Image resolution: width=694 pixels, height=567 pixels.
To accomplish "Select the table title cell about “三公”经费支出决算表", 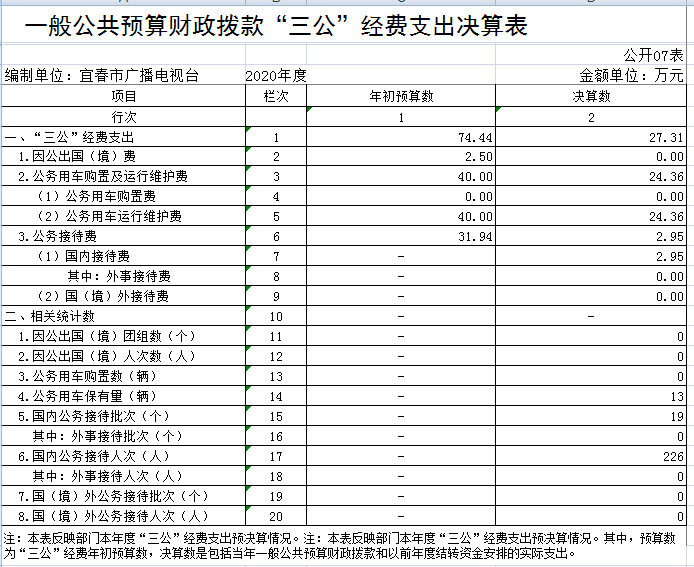I will 276,25.
